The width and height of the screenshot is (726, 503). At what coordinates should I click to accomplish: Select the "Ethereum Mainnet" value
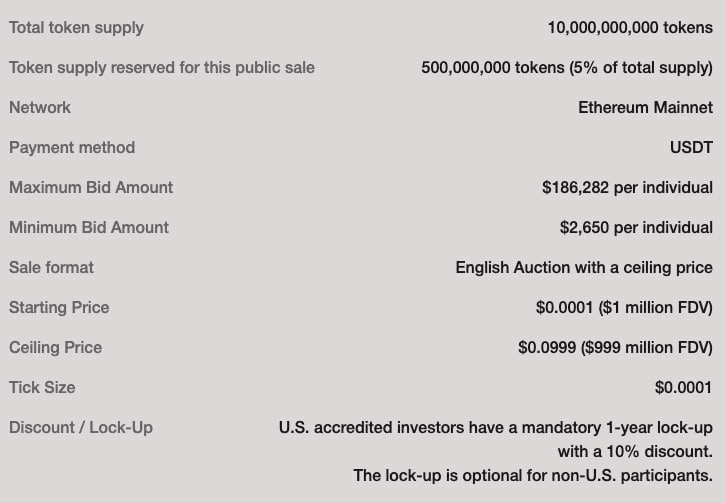(645, 107)
